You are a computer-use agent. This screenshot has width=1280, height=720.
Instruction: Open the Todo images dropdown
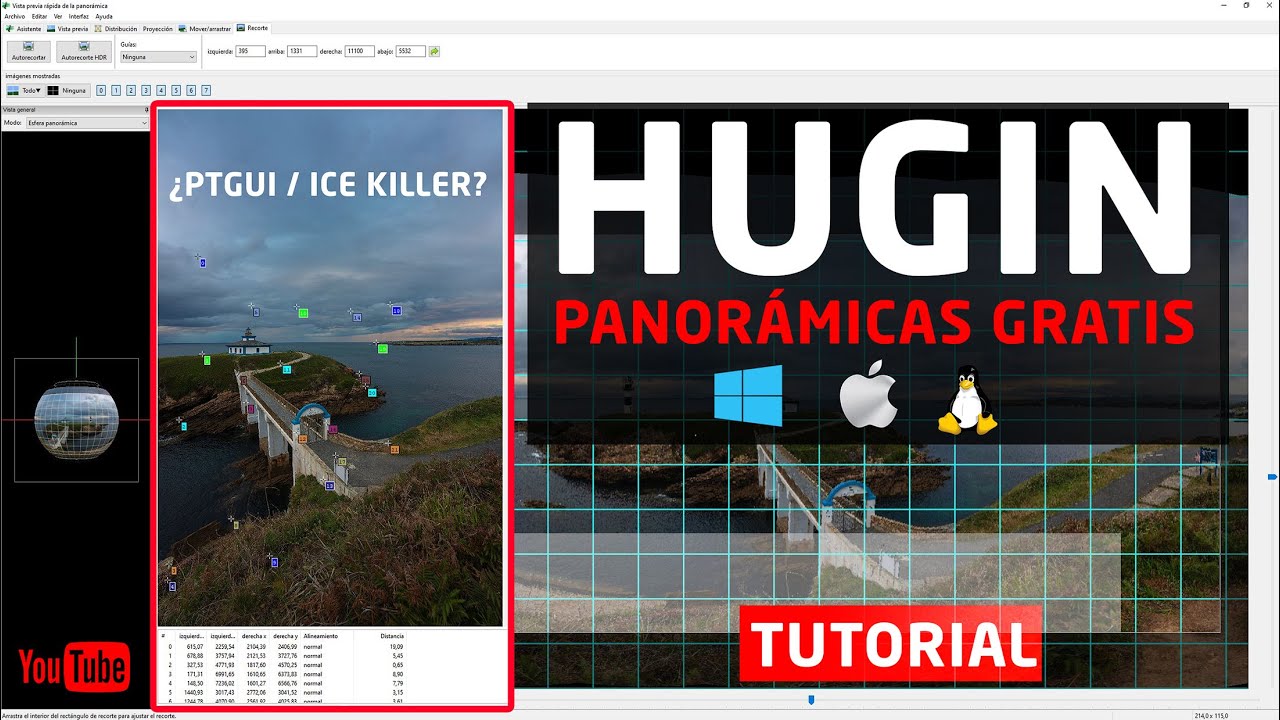tap(24, 90)
